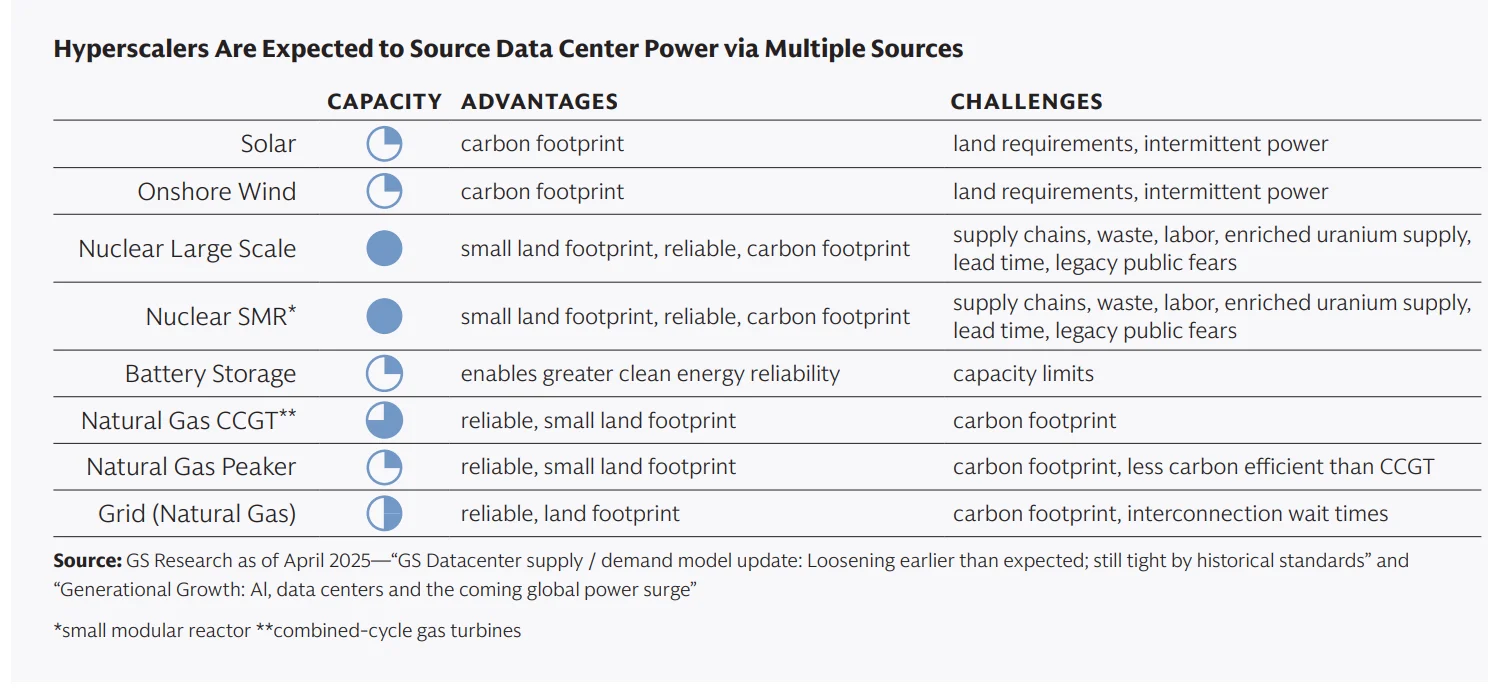The height and width of the screenshot is (699, 1488).
Task: Select the Natural Gas Peaker capacity icon
Action: click(384, 467)
